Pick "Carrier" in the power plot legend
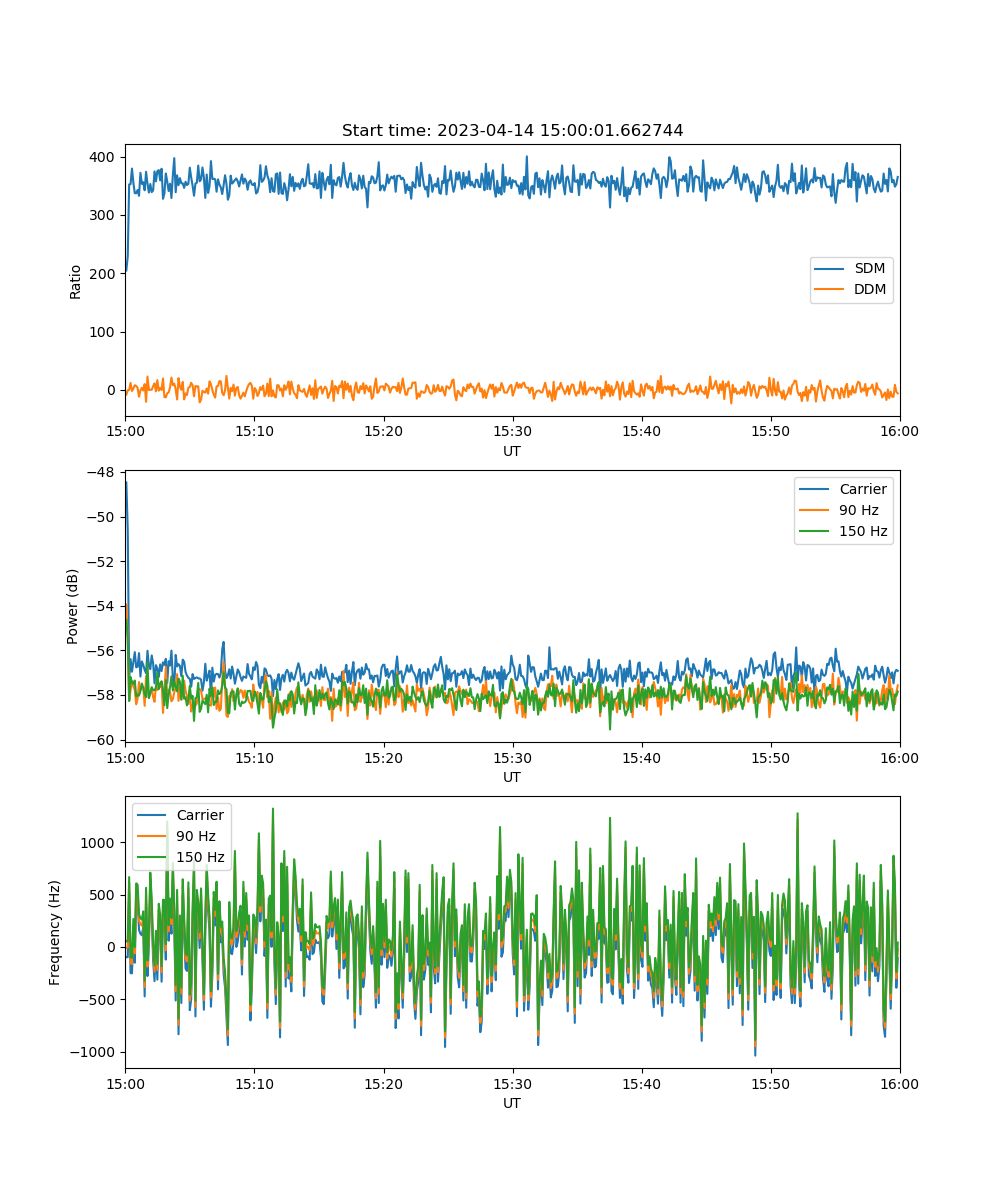This screenshot has height=1200, width=1000. (863, 489)
